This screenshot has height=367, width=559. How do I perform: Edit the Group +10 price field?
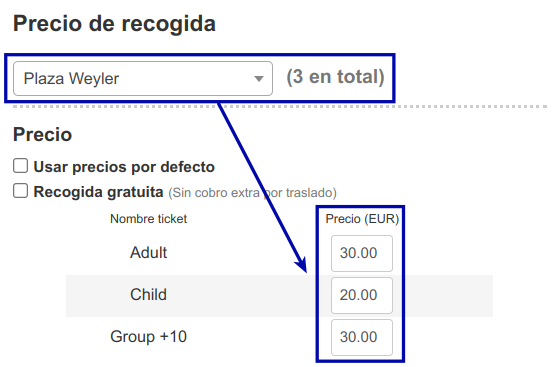click(361, 337)
